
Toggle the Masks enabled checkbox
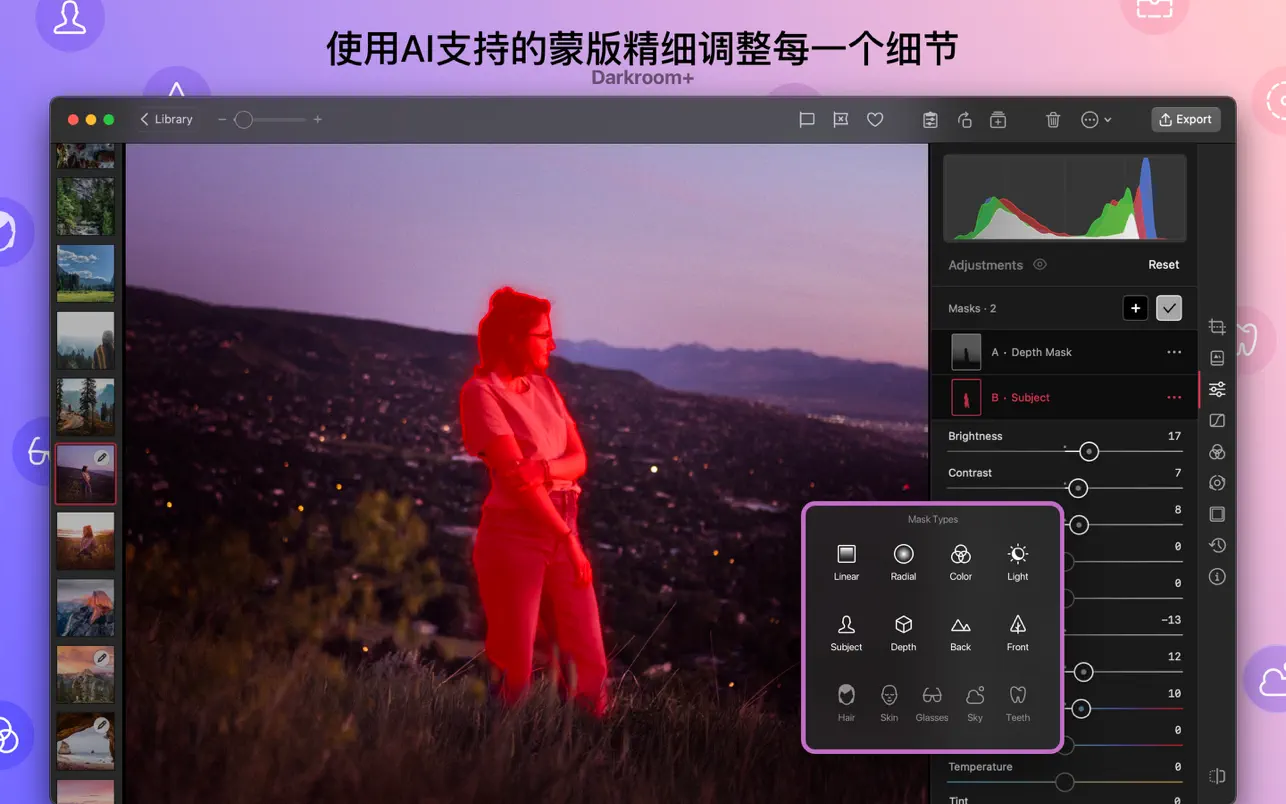1168,308
